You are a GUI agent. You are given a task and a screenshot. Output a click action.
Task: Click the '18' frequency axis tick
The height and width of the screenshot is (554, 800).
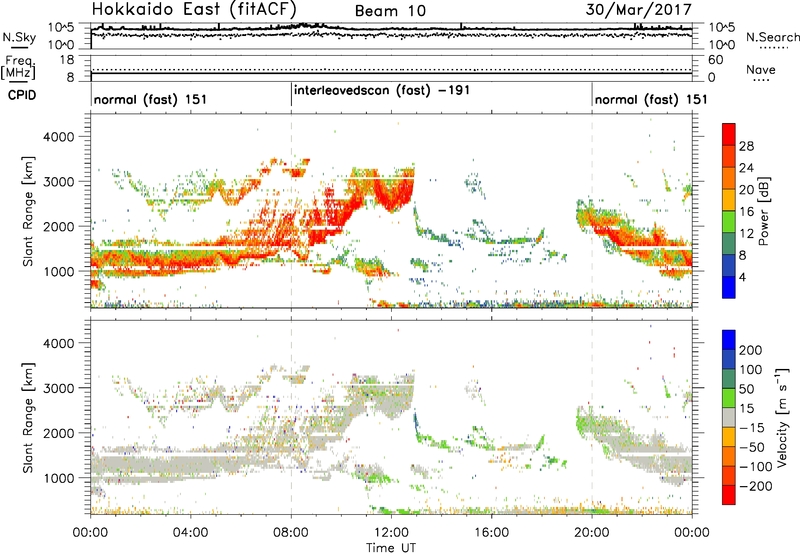(67, 60)
